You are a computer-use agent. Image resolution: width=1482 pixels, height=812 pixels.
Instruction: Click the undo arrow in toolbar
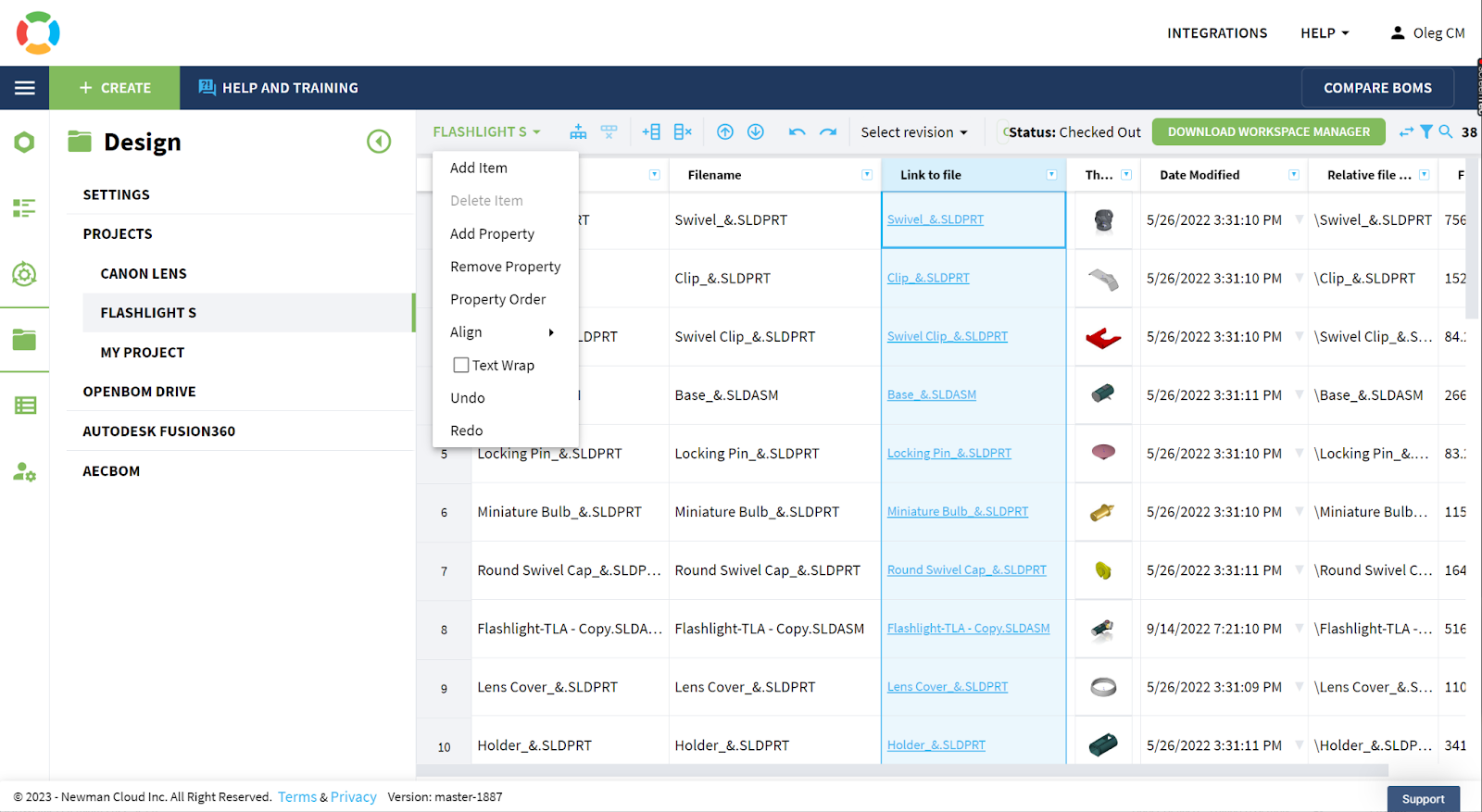tap(798, 132)
